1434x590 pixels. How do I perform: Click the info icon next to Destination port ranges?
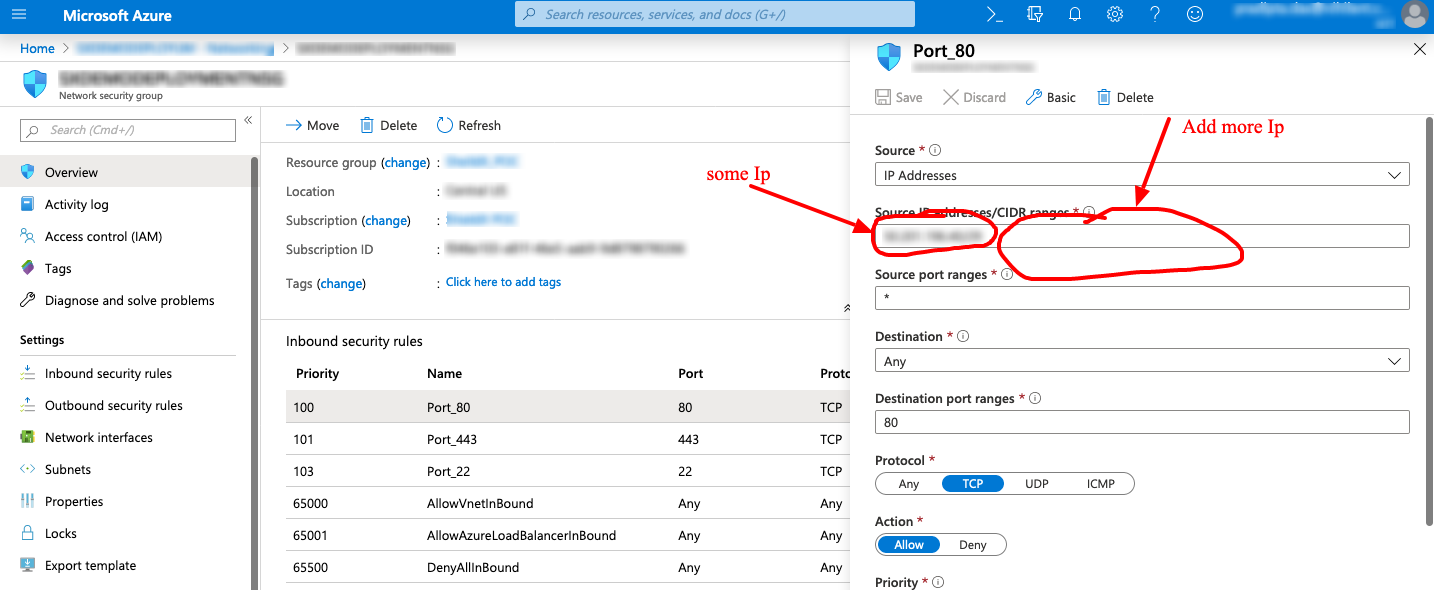pyautogui.click(x=1035, y=398)
